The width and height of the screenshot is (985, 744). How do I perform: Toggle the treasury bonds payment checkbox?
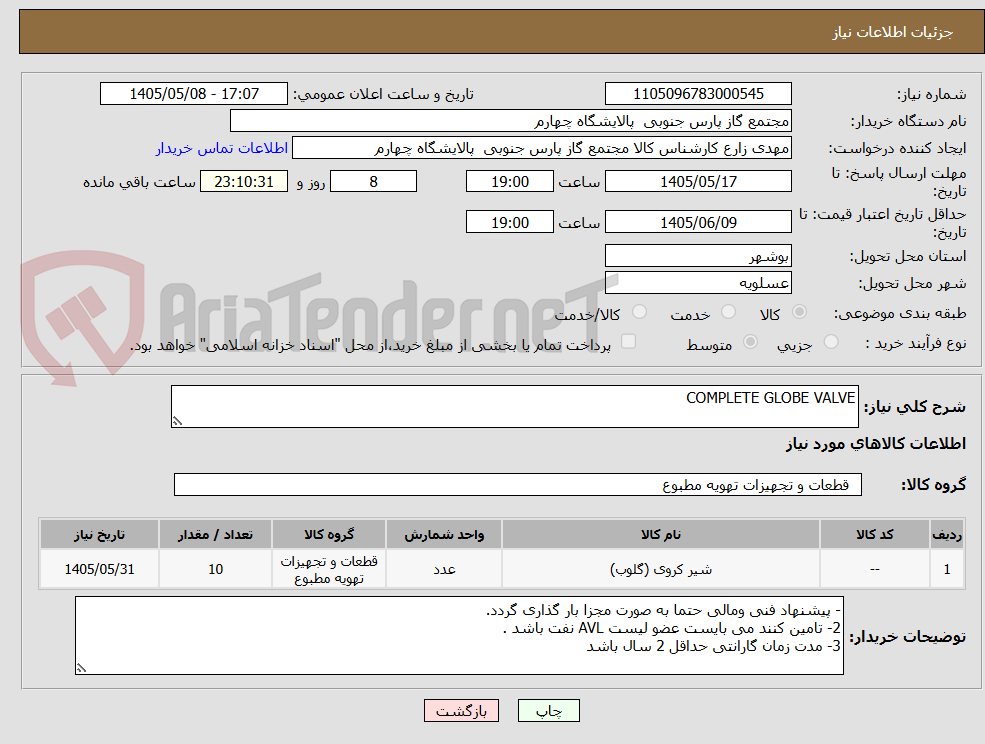click(628, 341)
